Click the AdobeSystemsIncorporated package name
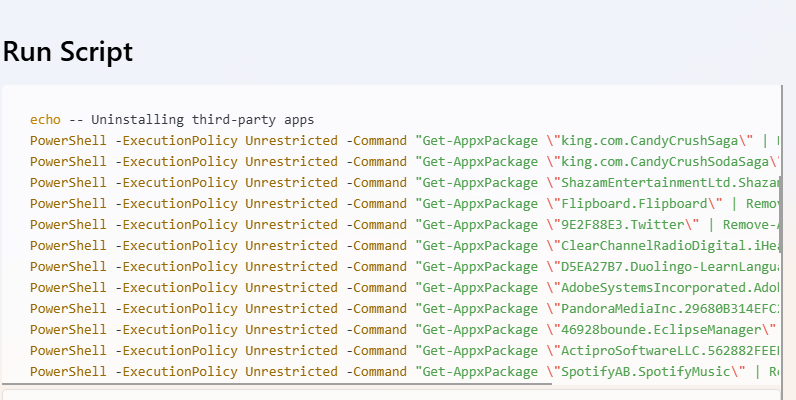Screen dimensions: 796x400 coord(670,287)
